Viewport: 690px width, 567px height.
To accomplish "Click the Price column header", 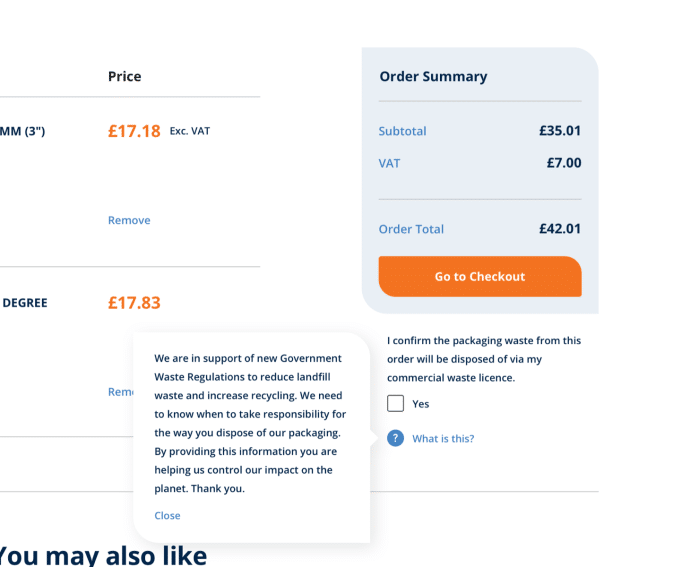I will pos(125,77).
